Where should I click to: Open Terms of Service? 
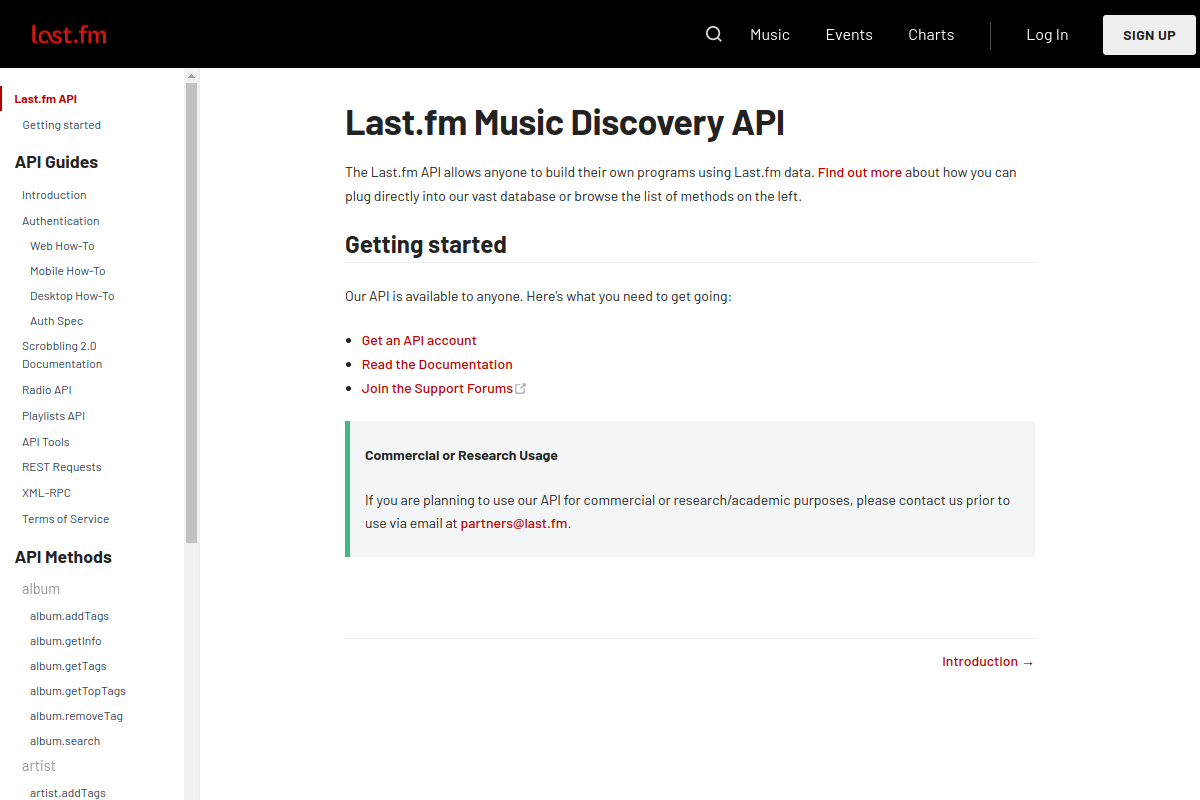click(65, 519)
